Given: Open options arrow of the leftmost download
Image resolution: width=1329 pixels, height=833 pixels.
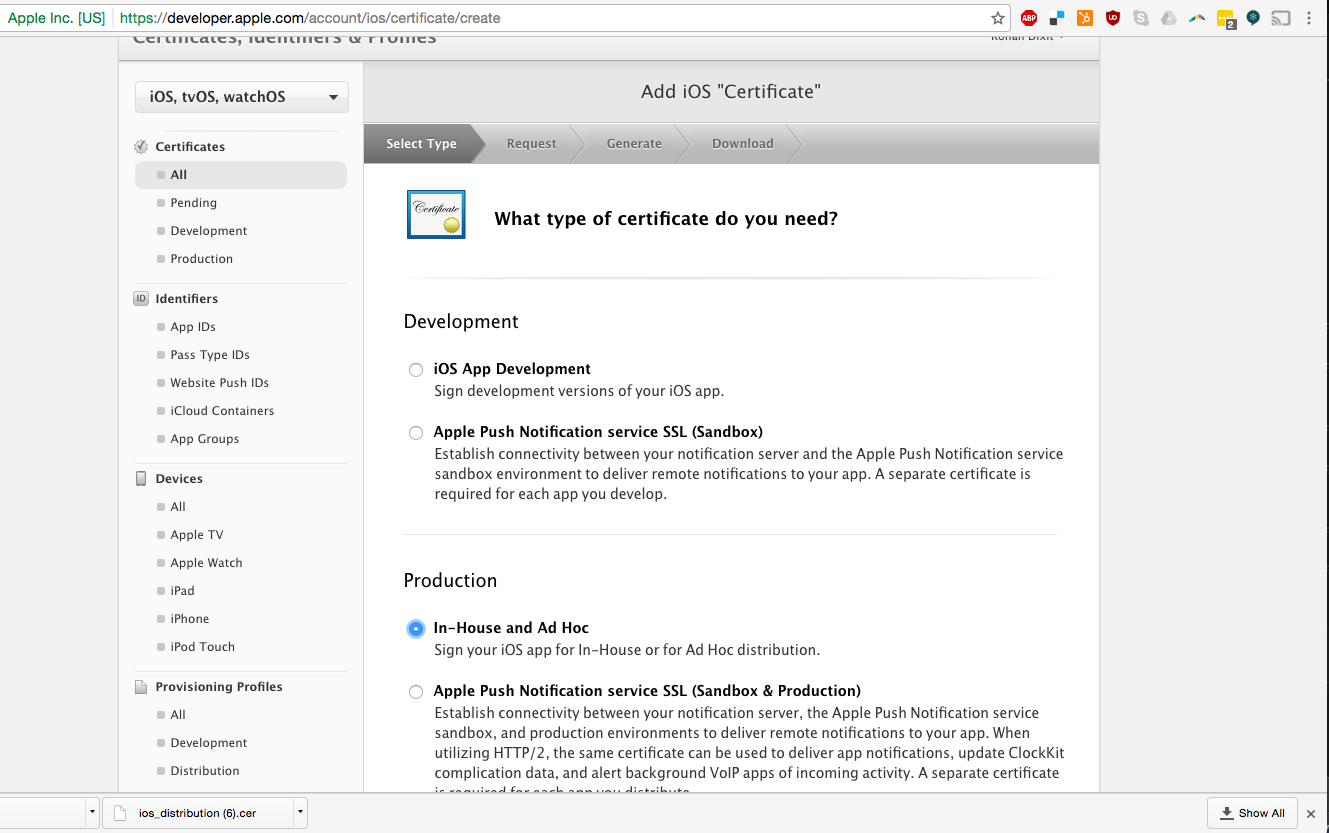Looking at the screenshot, I should coord(92,813).
